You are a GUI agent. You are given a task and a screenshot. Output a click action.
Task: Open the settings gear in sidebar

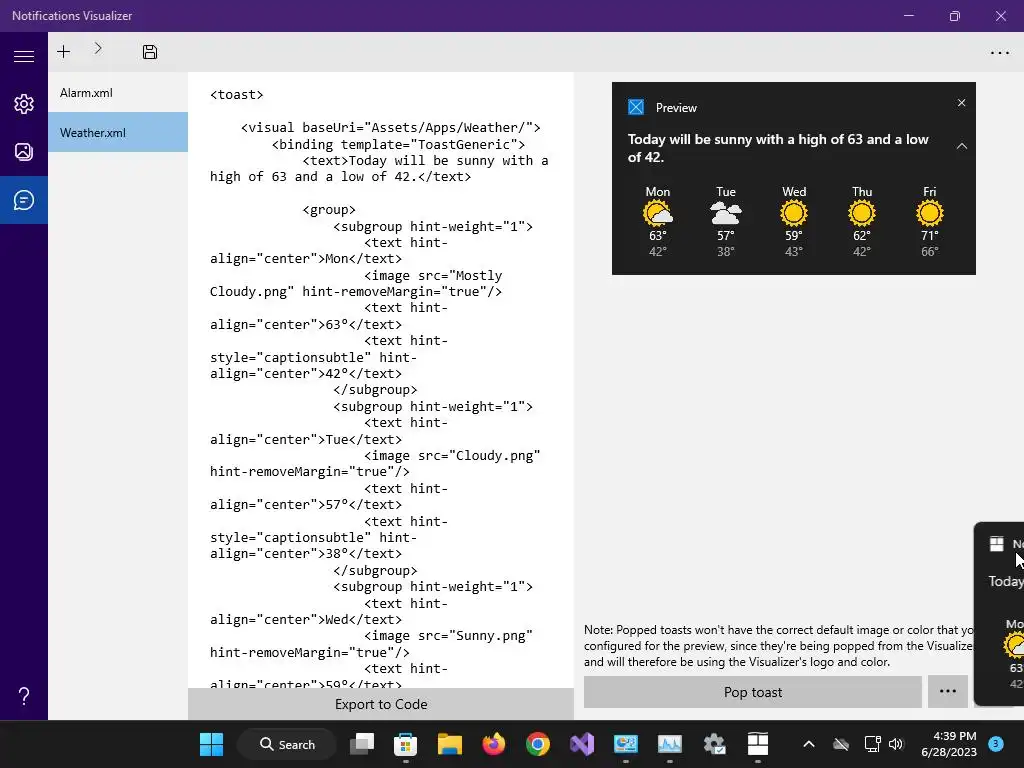(x=24, y=104)
